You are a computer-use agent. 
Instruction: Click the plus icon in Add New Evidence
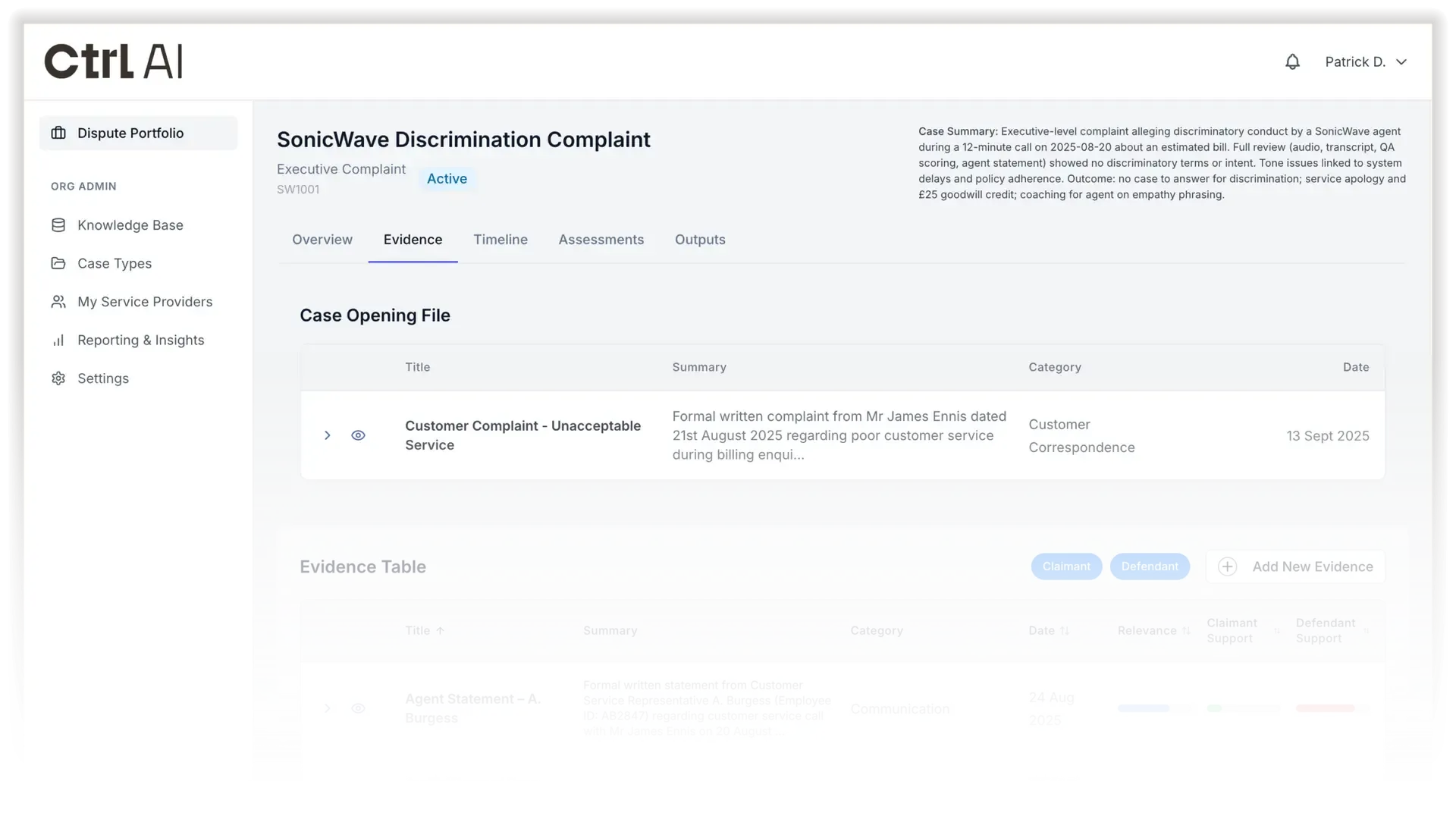(x=1227, y=566)
